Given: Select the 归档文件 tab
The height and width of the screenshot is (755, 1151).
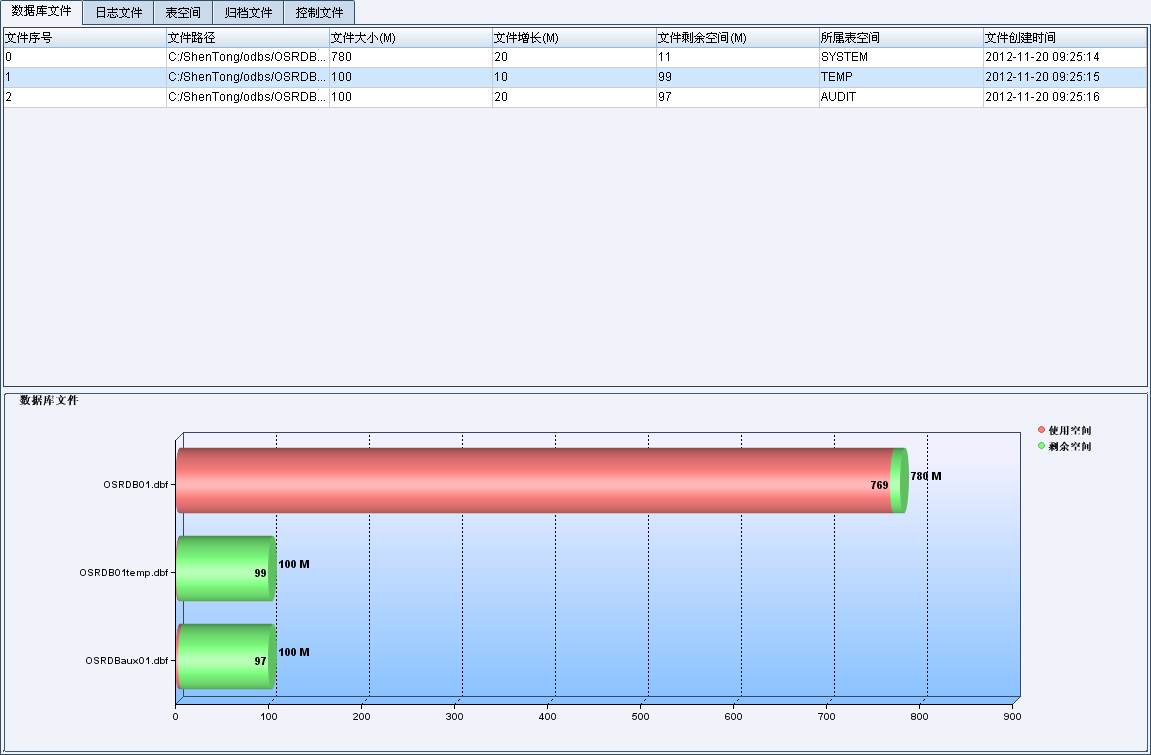Looking at the screenshot, I should 248,13.
